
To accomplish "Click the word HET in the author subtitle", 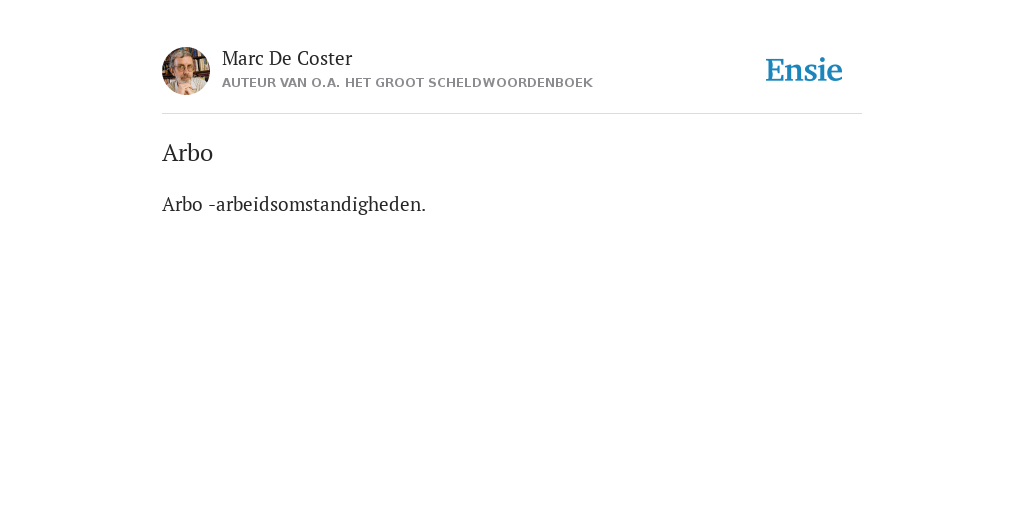I will (358, 83).
